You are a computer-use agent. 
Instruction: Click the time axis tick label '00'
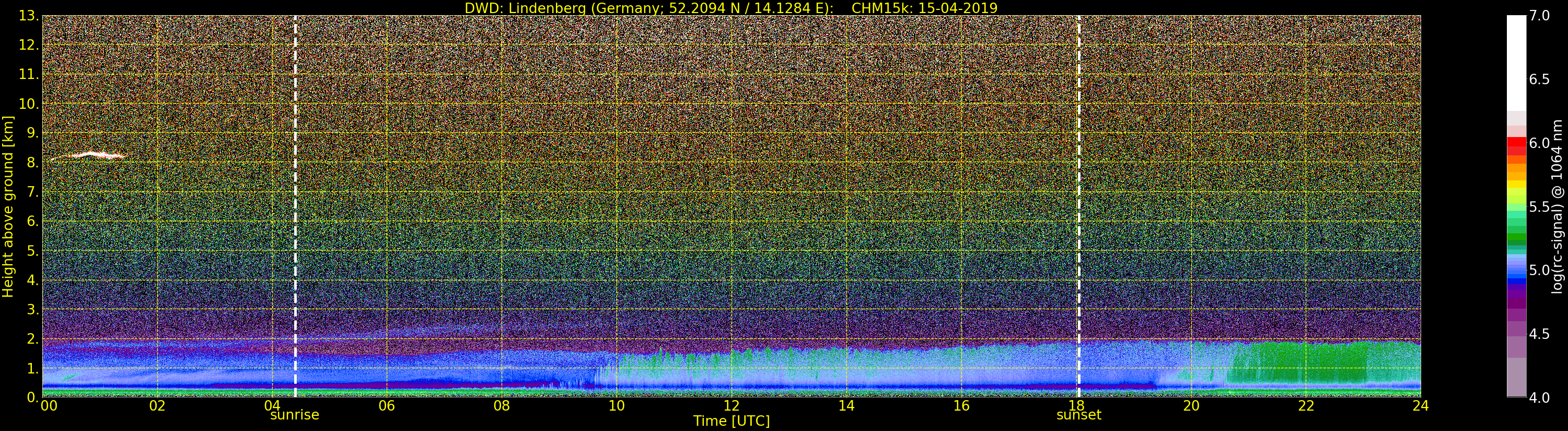[x=49, y=406]
